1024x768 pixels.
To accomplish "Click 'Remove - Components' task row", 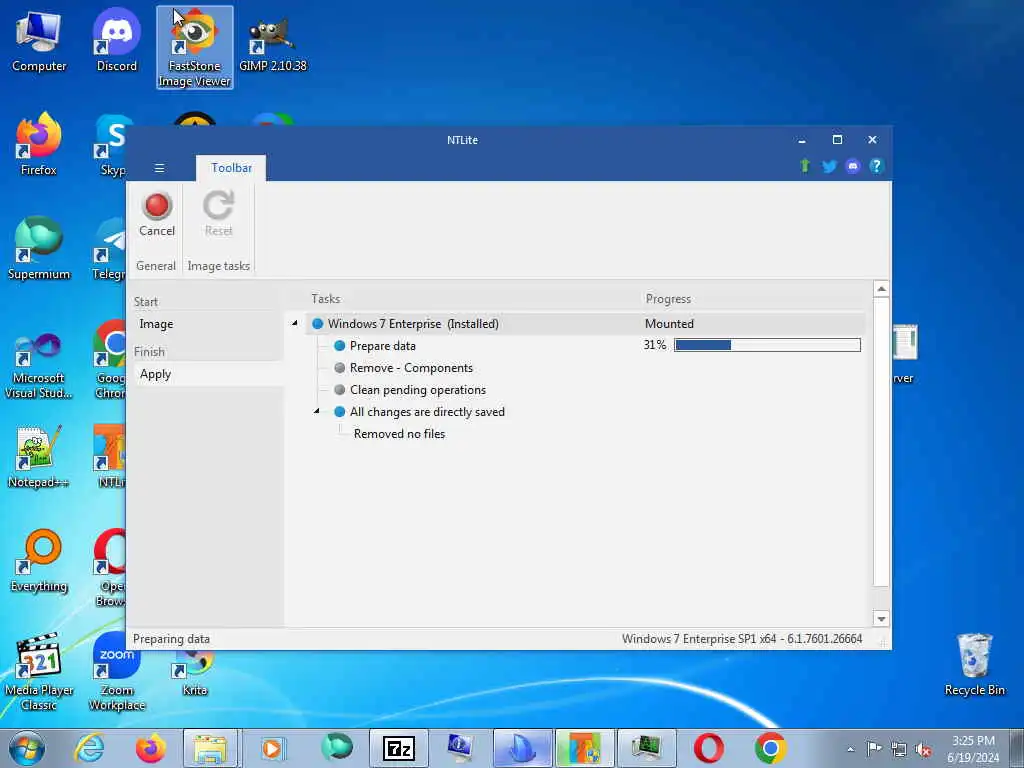I will 411,368.
